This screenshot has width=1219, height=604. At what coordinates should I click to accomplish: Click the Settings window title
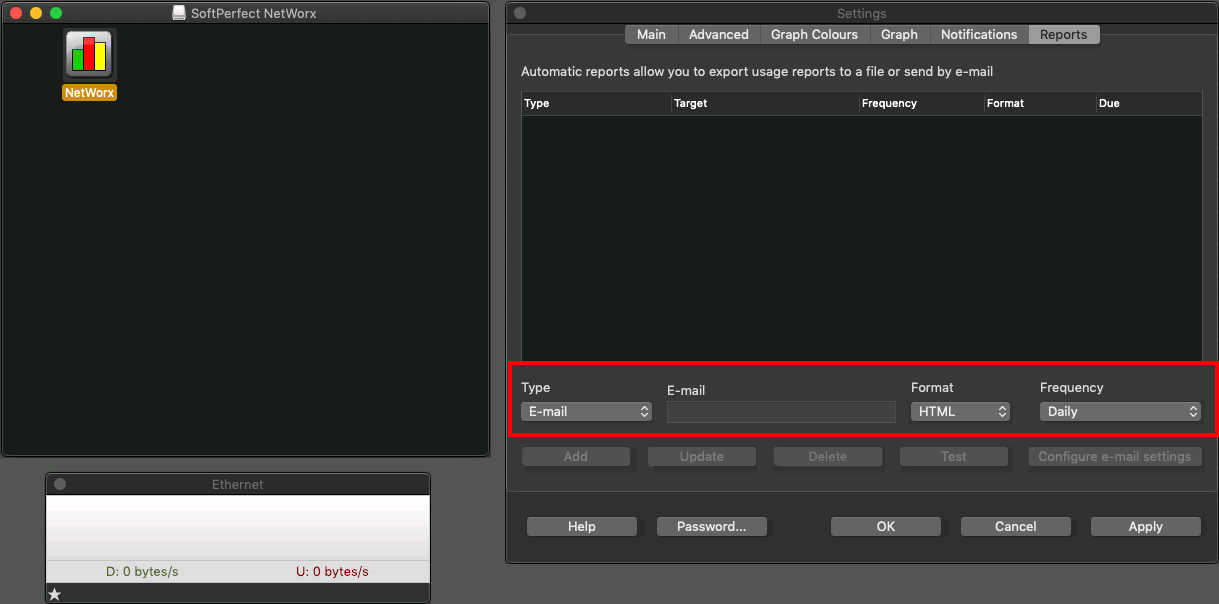pos(862,13)
